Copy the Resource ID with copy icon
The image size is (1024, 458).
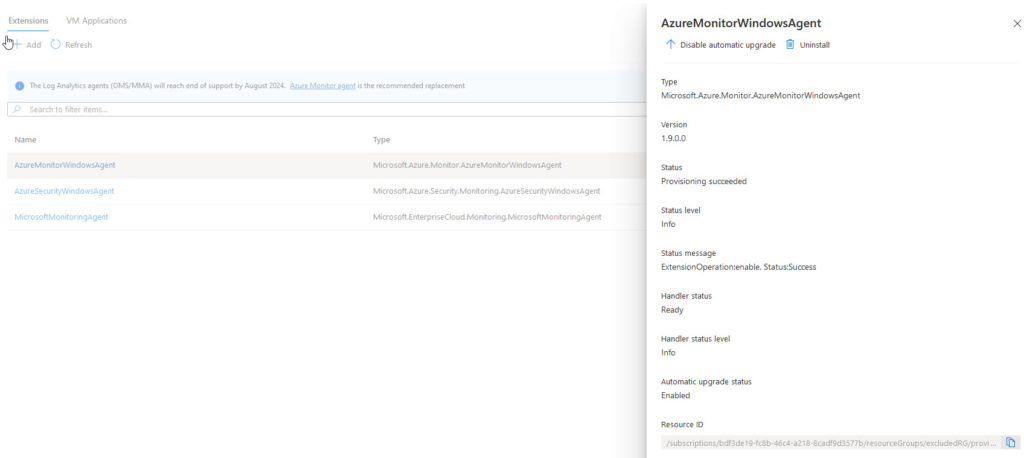coord(1010,443)
